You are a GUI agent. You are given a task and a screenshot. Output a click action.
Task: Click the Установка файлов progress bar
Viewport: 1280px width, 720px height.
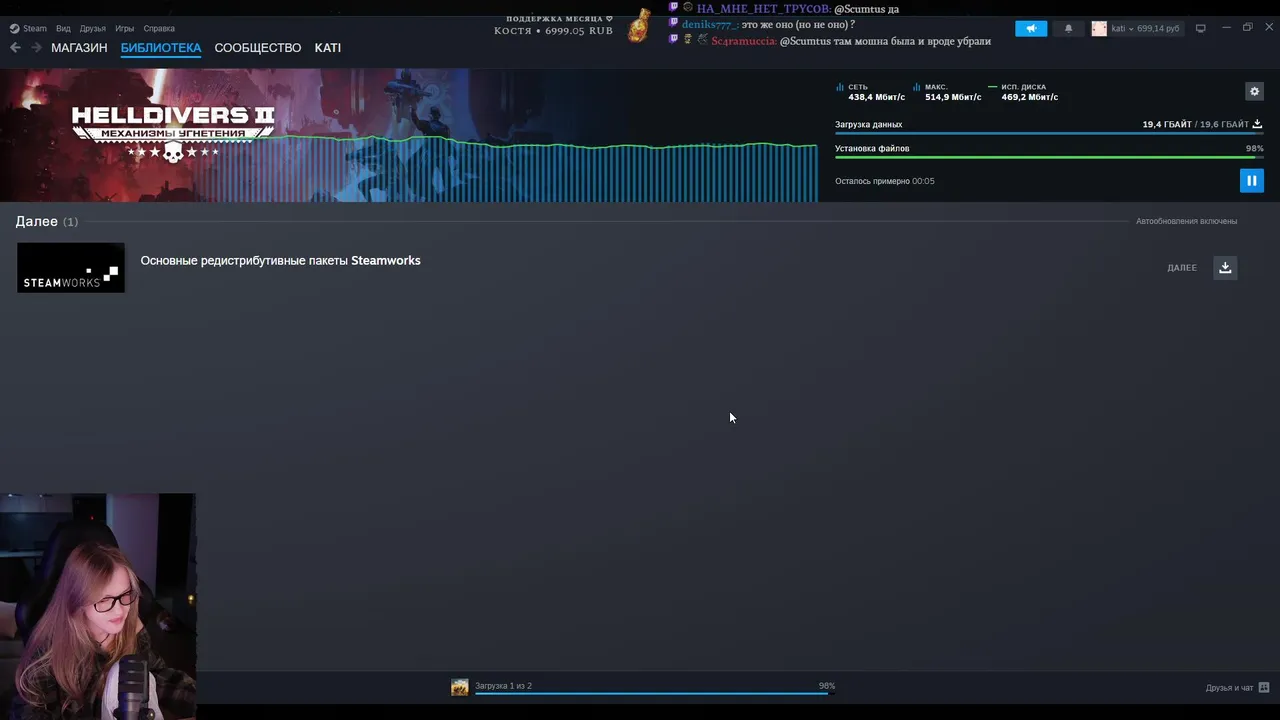pyautogui.click(x=1049, y=157)
